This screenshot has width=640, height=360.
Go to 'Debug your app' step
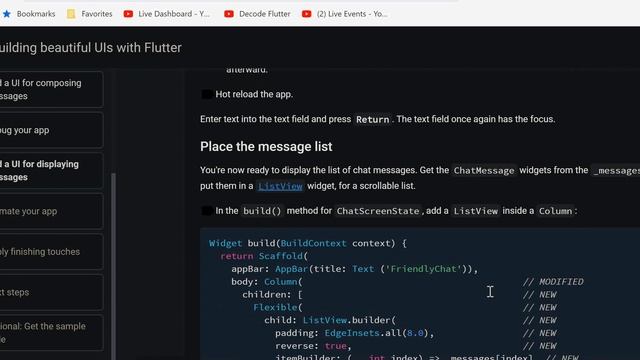click(x=51, y=130)
